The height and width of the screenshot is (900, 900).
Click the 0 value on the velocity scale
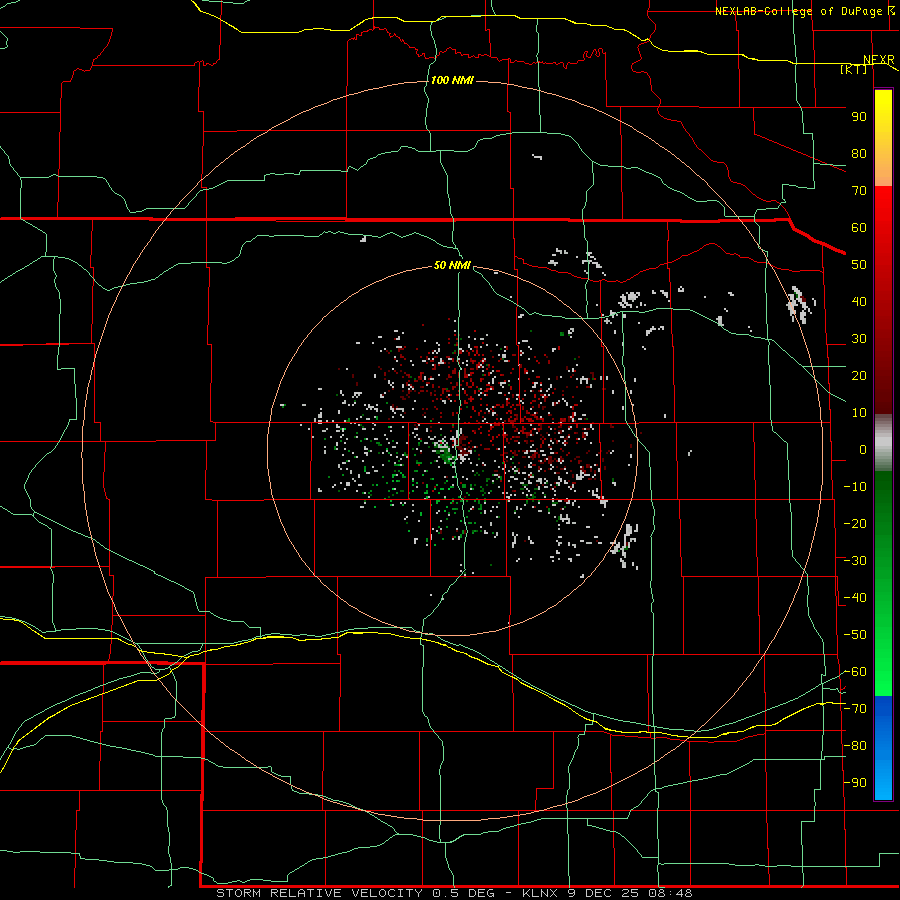click(x=863, y=450)
